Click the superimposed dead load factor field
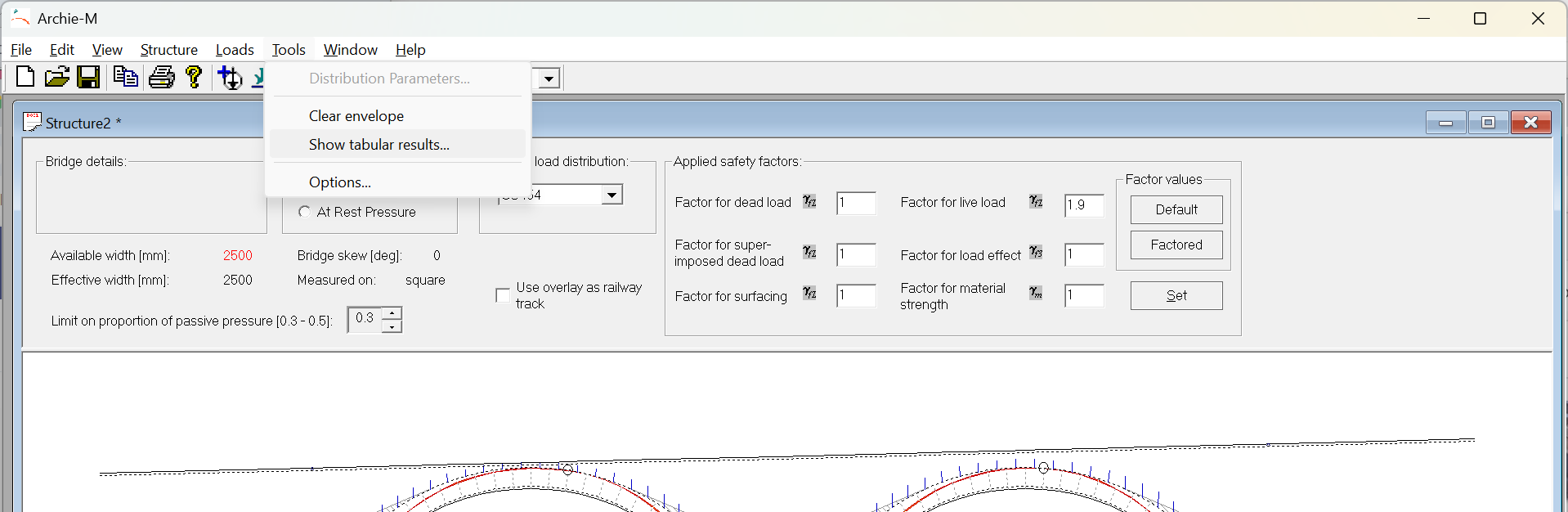This screenshot has height=512, width=1568. (856, 254)
